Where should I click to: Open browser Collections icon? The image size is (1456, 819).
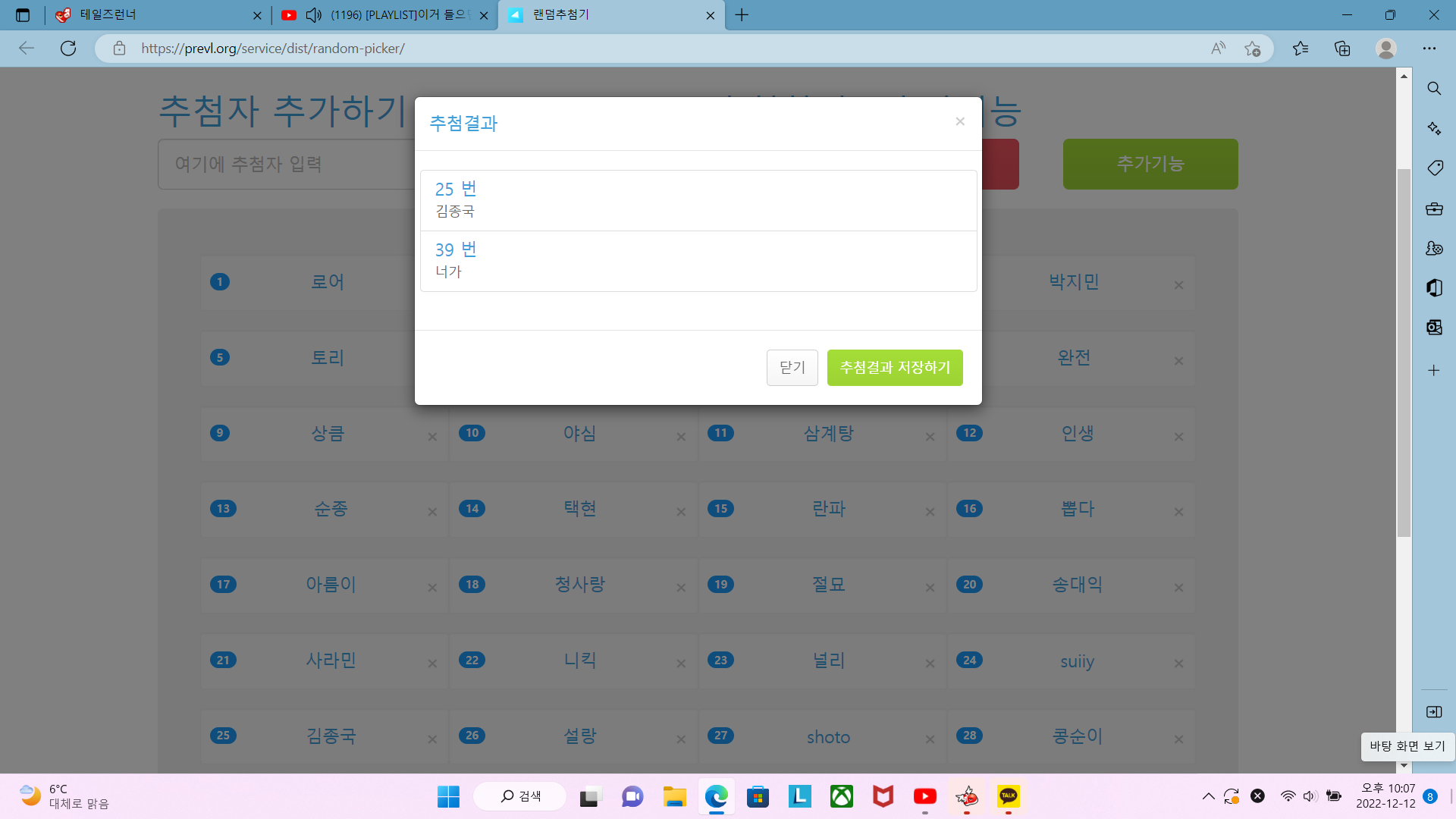click(1342, 49)
